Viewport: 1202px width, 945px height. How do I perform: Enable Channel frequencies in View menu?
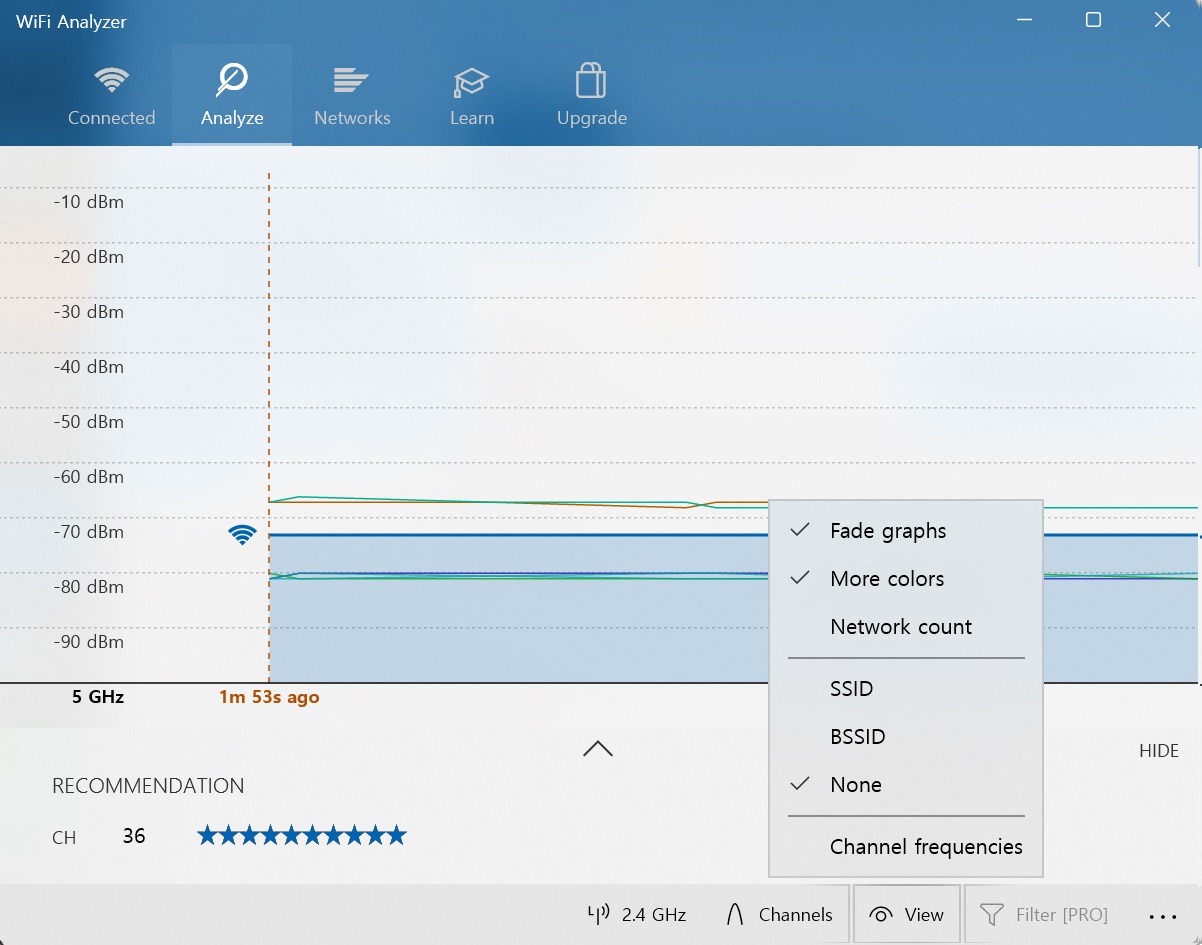pyautogui.click(x=906, y=847)
